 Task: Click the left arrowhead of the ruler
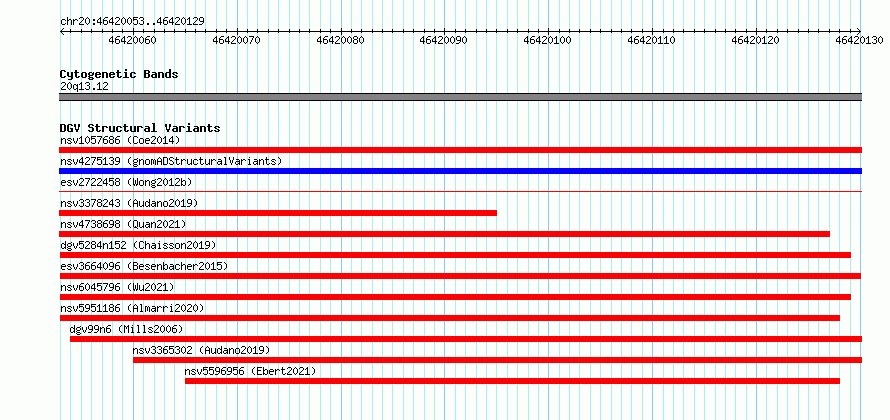pyautogui.click(x=62, y=31)
